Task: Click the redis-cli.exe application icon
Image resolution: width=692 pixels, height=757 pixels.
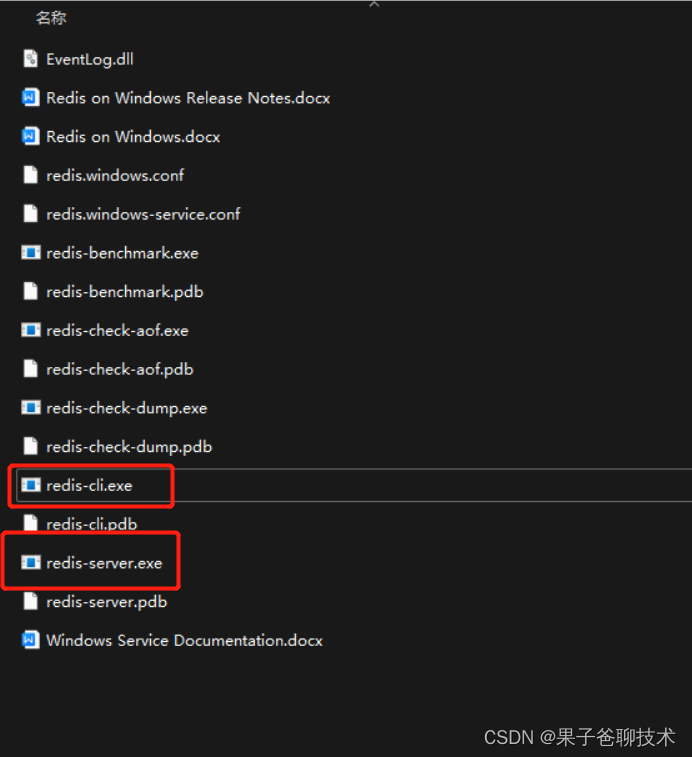Action: 31,485
